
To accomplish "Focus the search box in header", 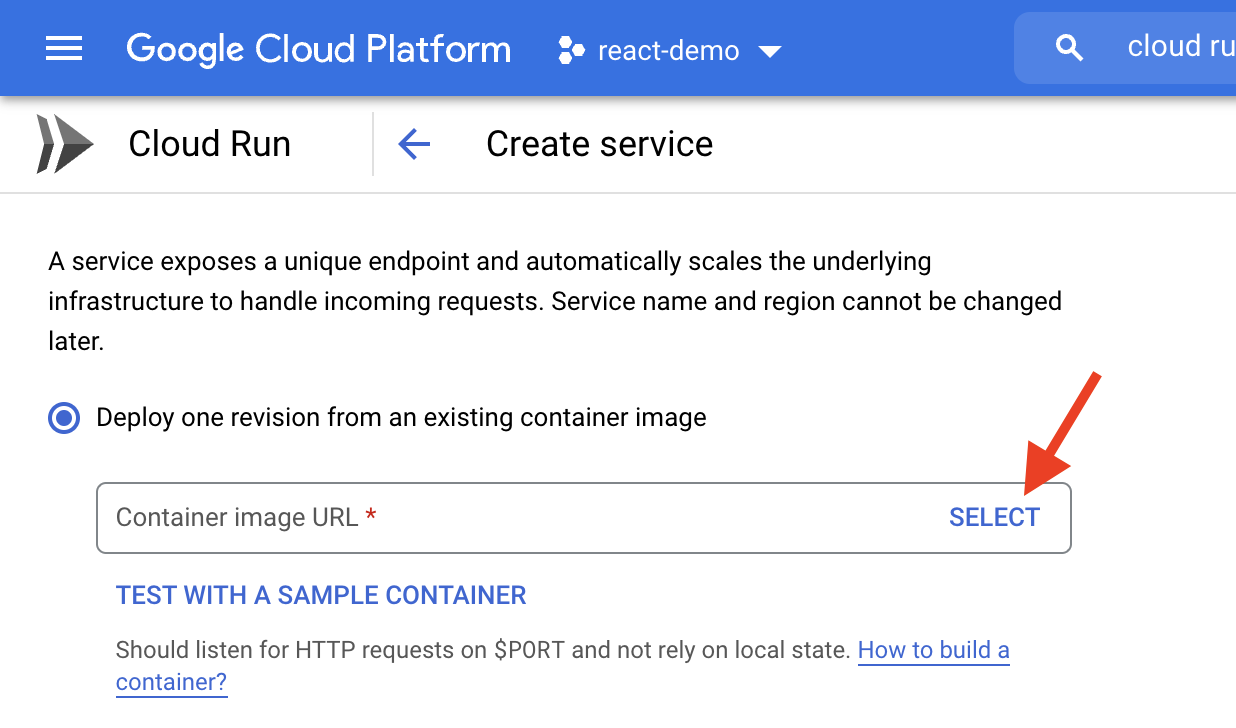I will 1125,47.
